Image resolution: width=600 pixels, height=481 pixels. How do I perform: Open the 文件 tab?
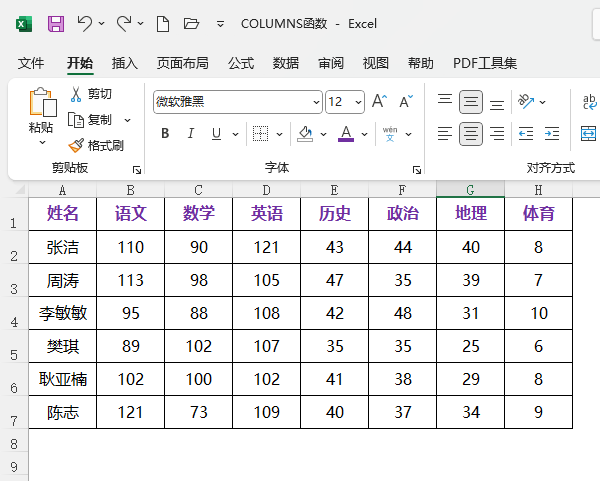[31, 63]
